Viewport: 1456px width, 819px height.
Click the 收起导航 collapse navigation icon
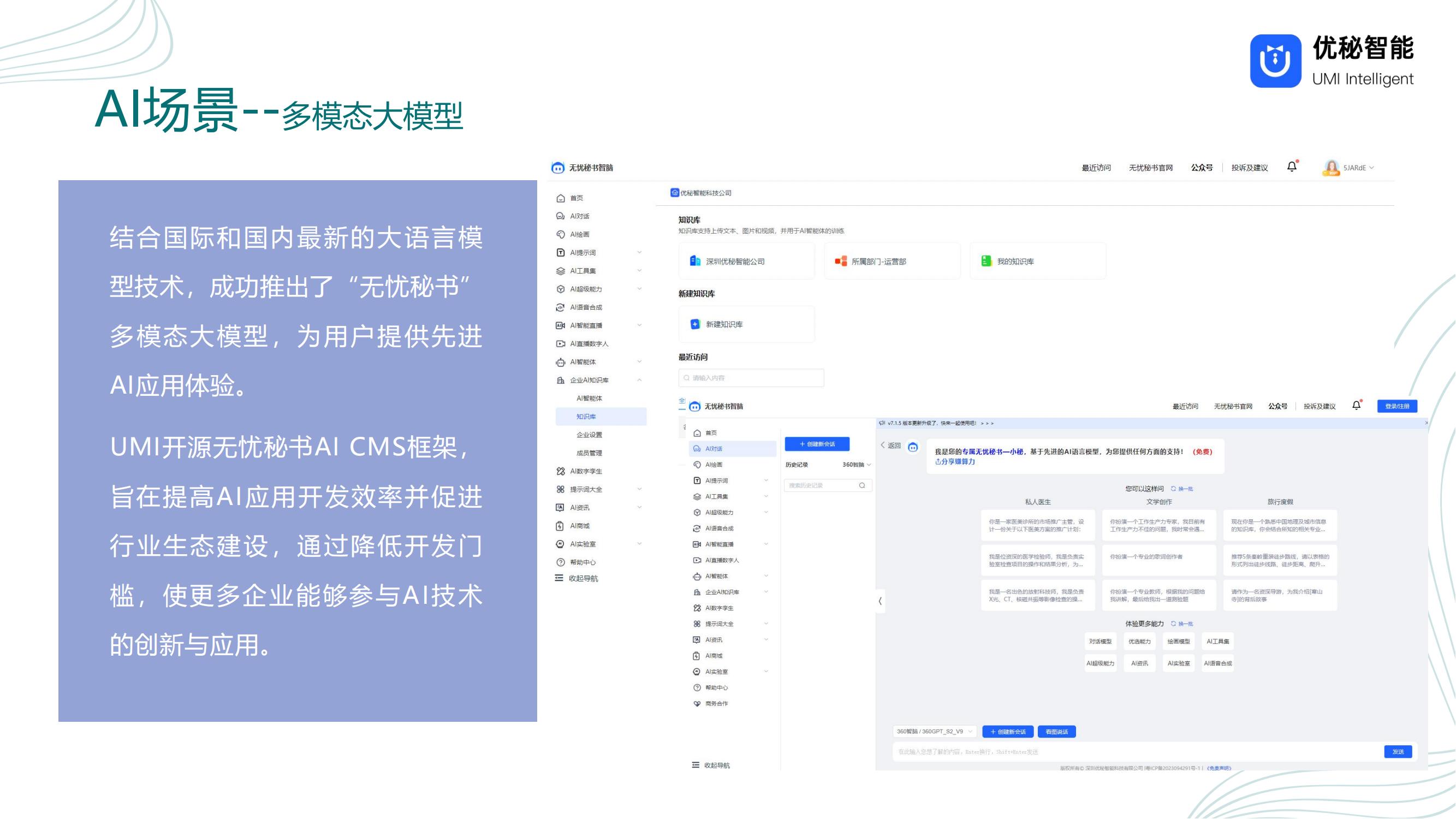pos(559,578)
